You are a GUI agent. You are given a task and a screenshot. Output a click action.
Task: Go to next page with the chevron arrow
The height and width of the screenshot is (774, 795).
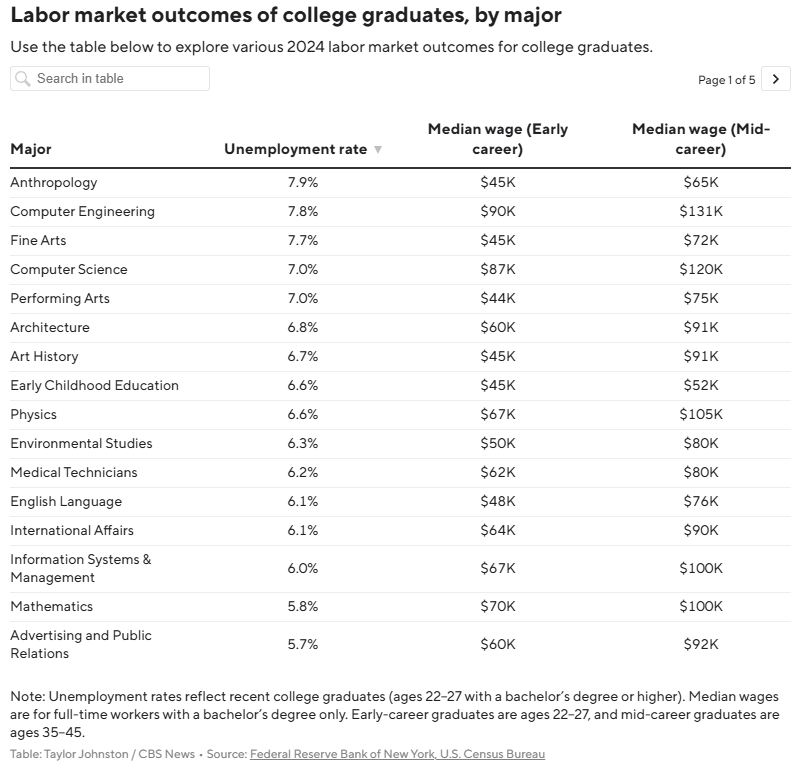[x=775, y=79]
